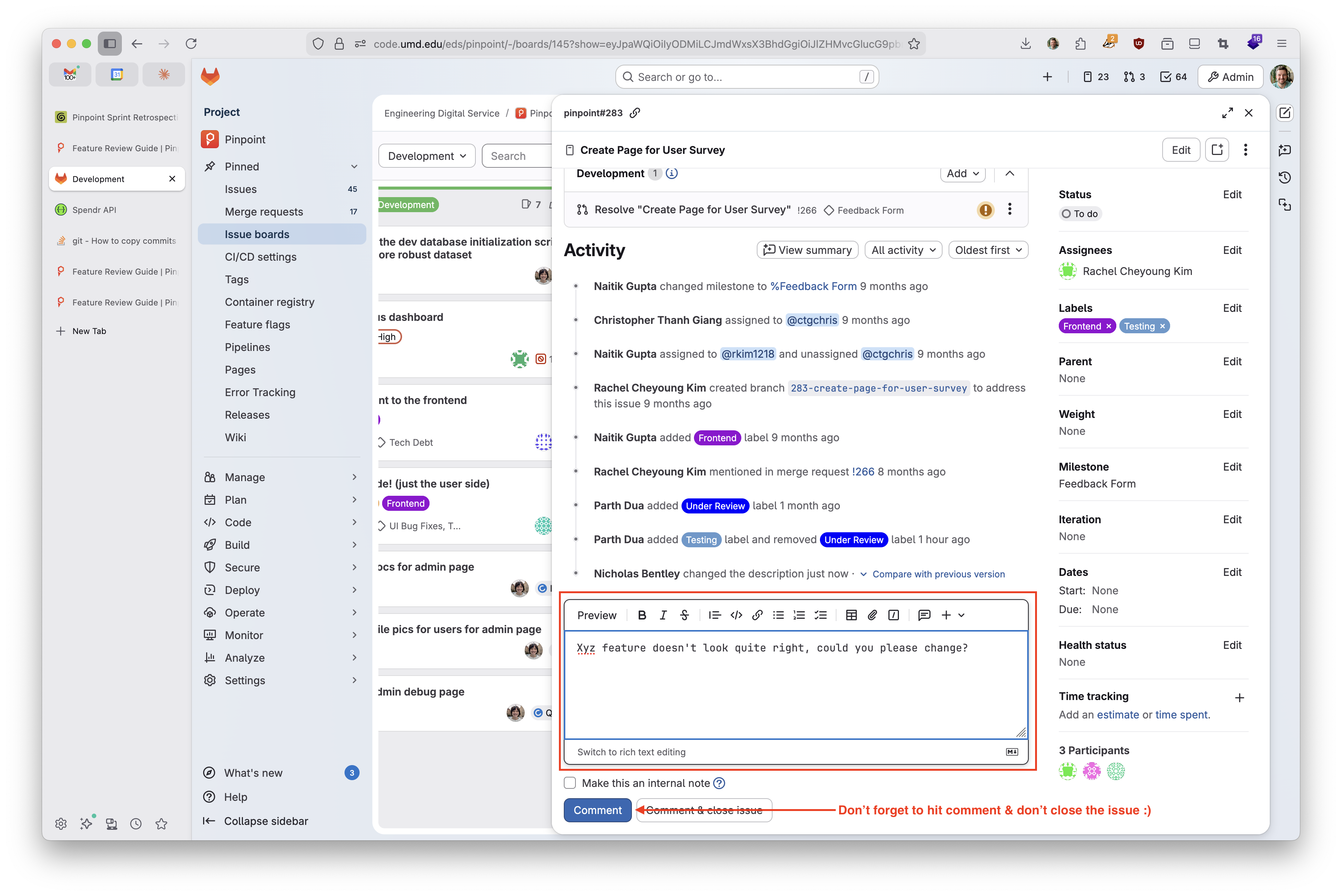
Task: Insert a code block in the comment
Action: (736, 615)
